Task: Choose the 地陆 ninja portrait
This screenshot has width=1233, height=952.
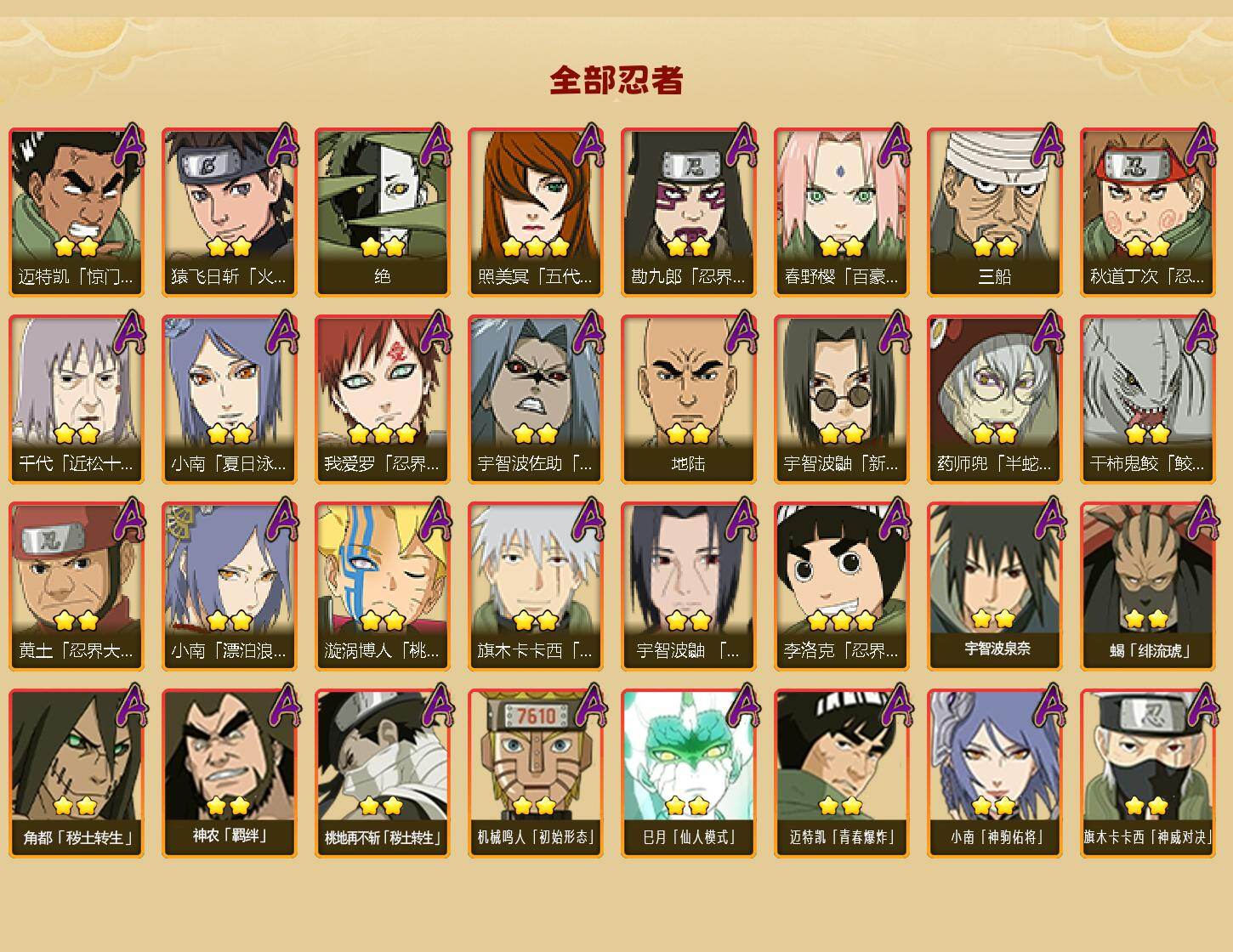Action: [688, 399]
